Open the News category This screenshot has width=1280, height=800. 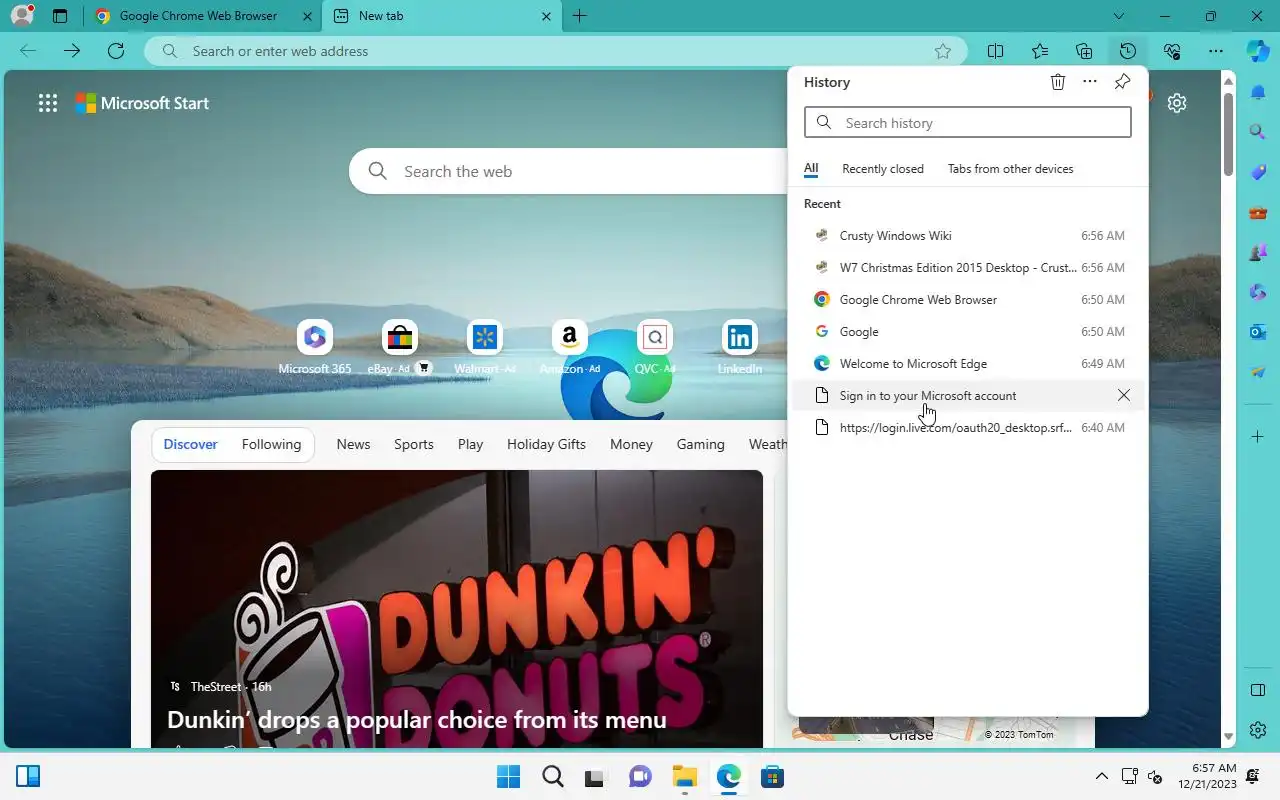[x=353, y=444]
